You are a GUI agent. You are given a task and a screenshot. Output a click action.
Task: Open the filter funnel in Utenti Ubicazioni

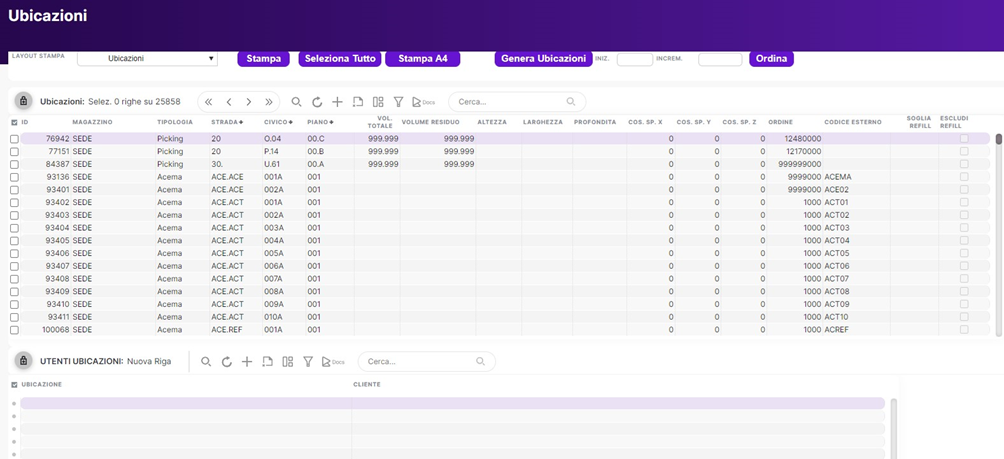[x=308, y=362]
